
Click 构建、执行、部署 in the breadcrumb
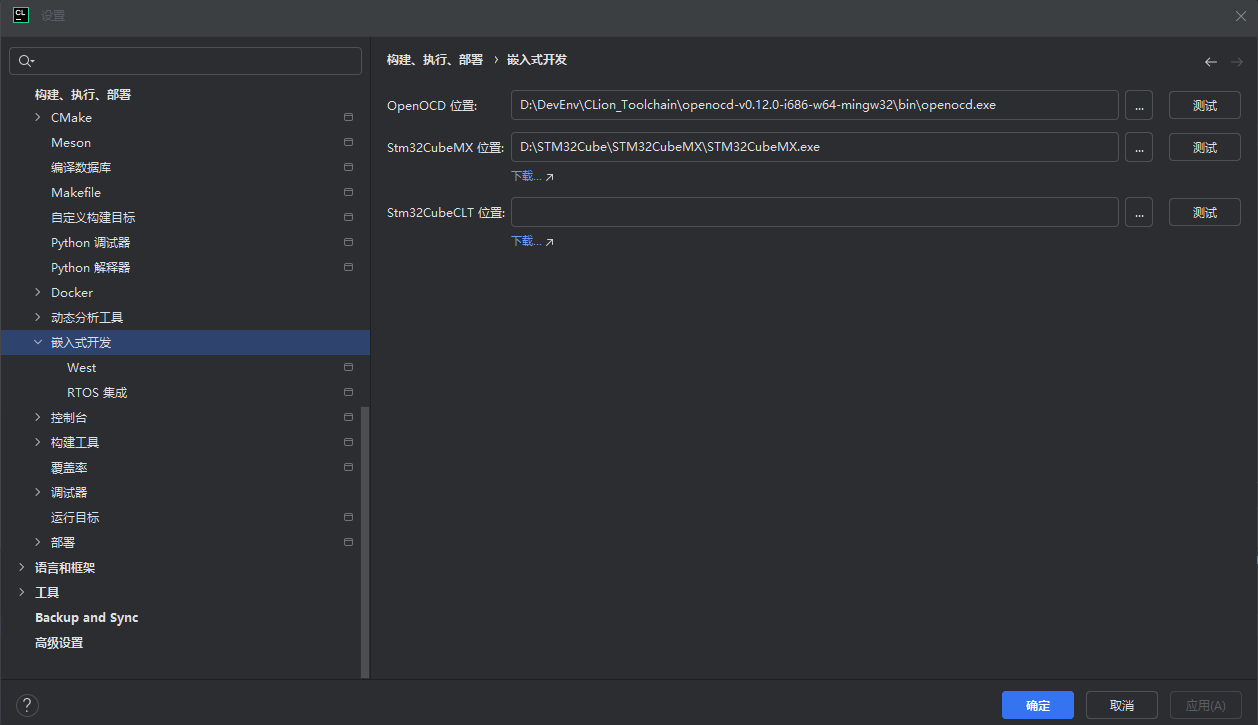[435, 60]
